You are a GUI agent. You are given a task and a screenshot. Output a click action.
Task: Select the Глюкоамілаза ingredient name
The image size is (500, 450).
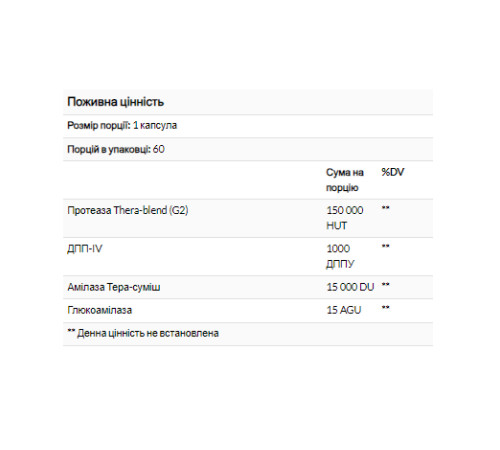pyautogui.click(x=100, y=310)
